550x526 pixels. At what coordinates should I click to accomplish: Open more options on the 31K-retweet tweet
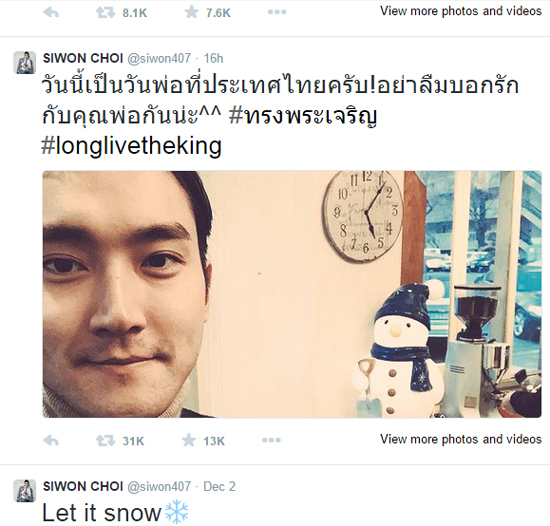(x=271, y=440)
